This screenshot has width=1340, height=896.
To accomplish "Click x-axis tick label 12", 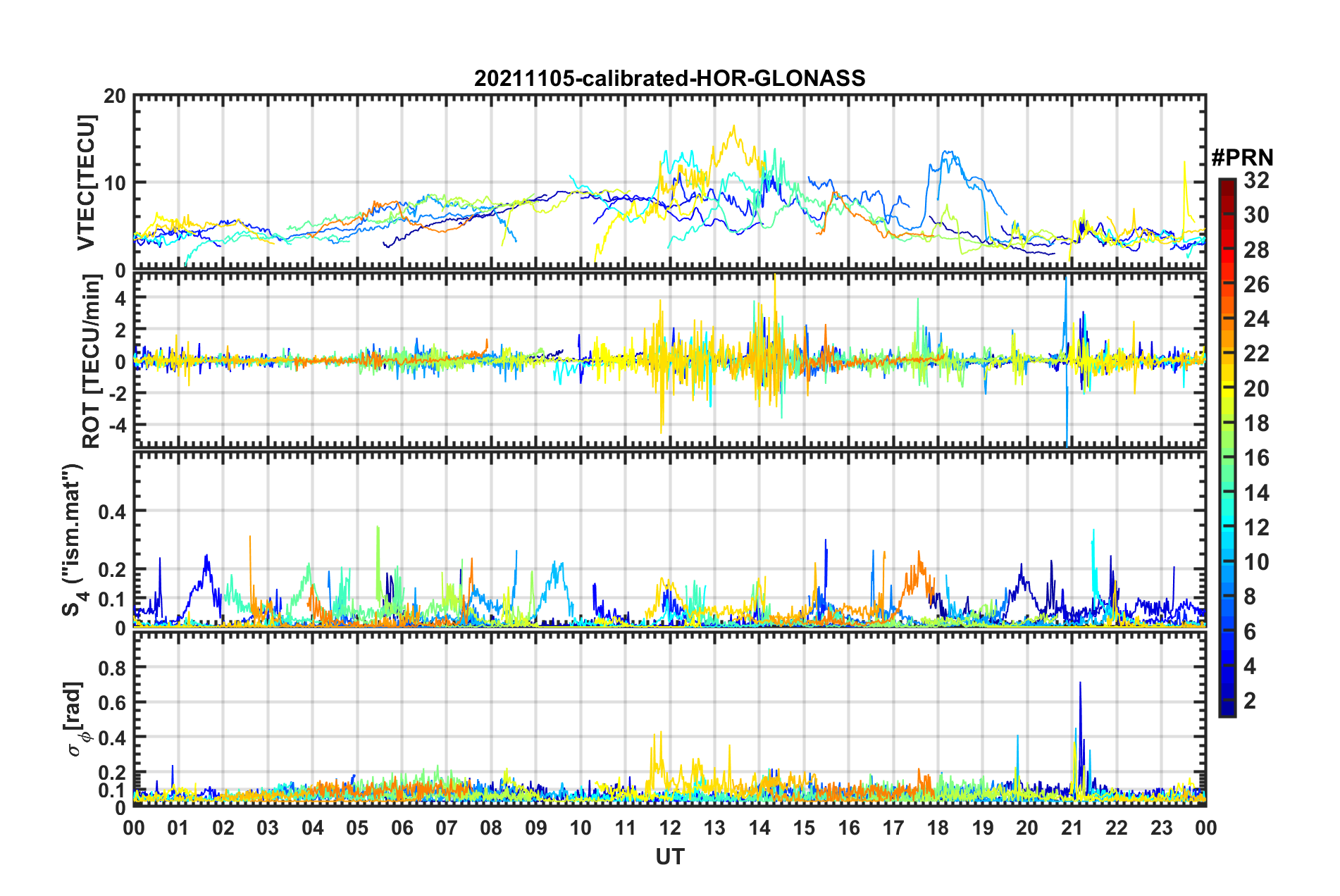I will pos(670,828).
